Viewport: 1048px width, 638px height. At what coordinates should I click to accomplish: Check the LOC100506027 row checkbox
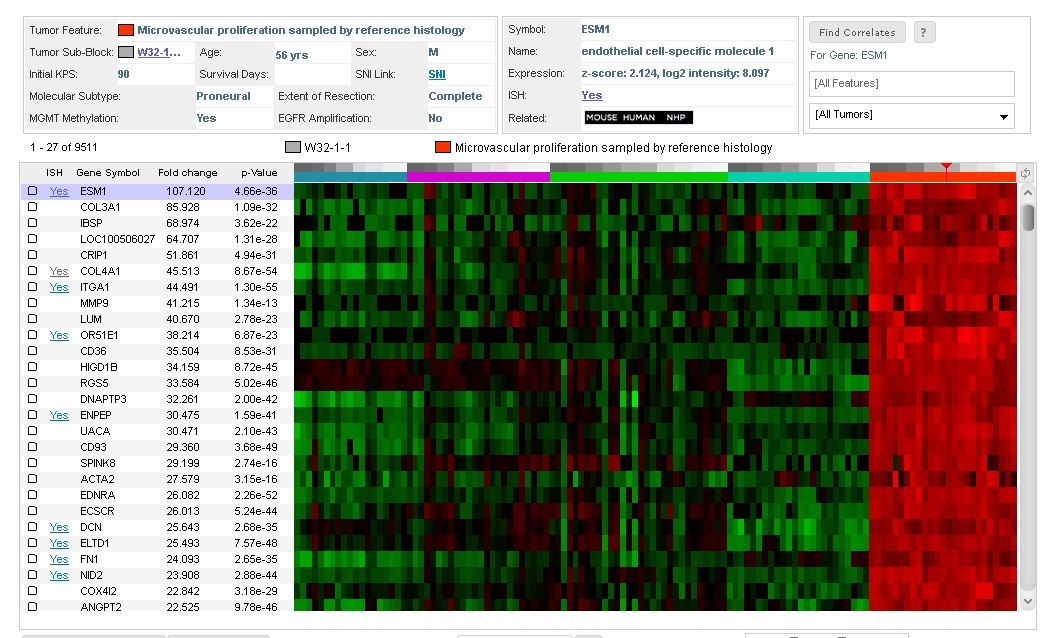click(32, 239)
